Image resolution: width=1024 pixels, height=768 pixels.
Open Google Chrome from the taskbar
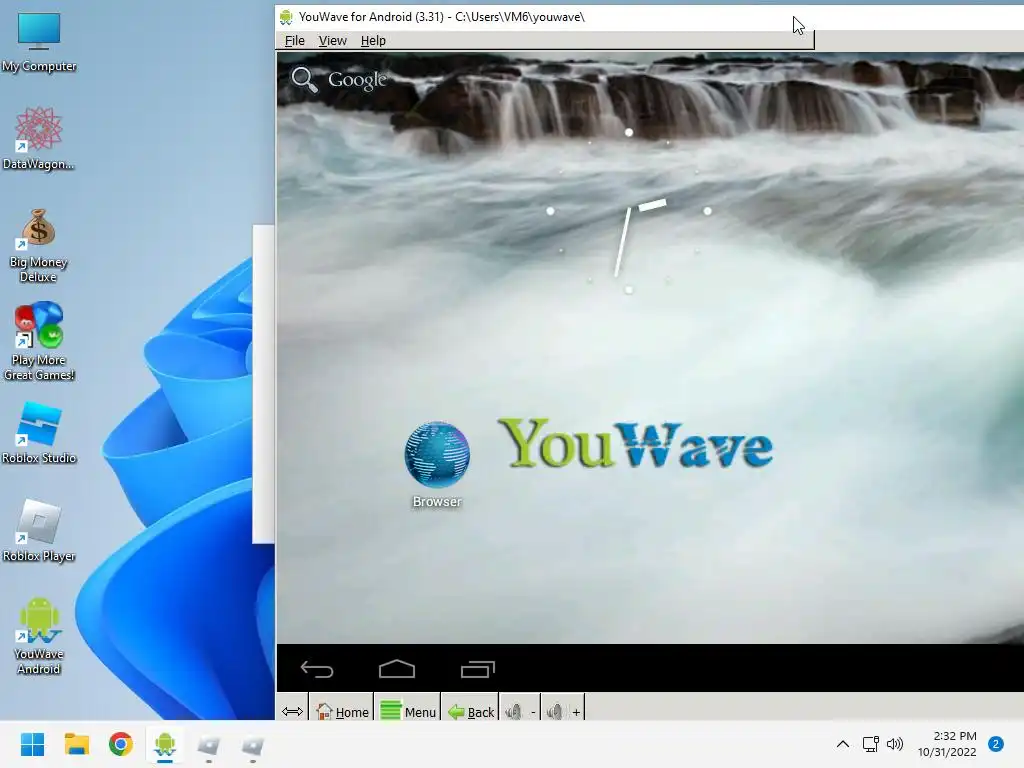pos(121,744)
